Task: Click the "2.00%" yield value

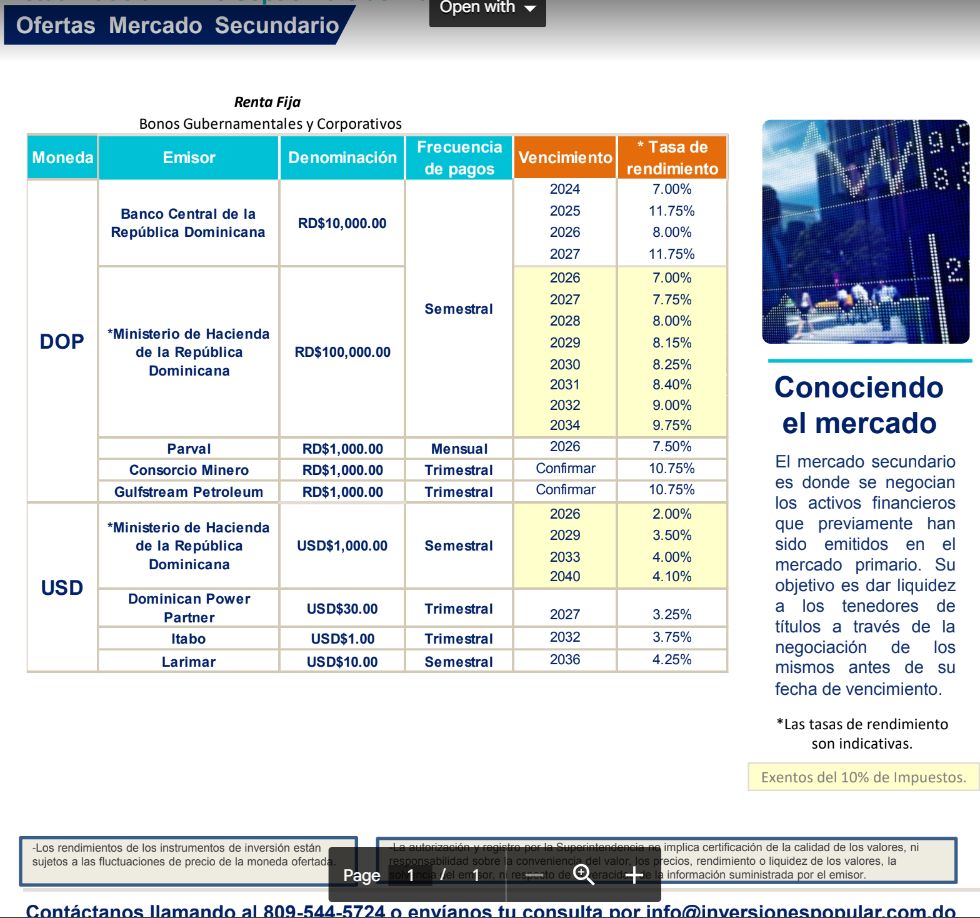Action: click(x=672, y=514)
